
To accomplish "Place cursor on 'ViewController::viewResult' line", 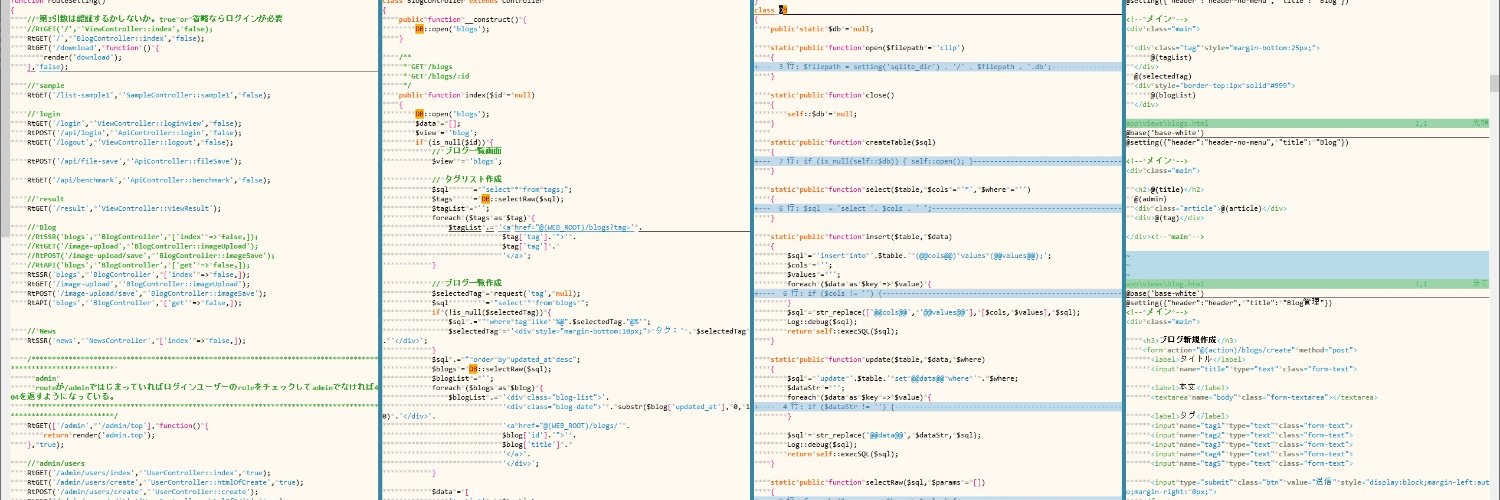I will pyautogui.click(x=125, y=209).
